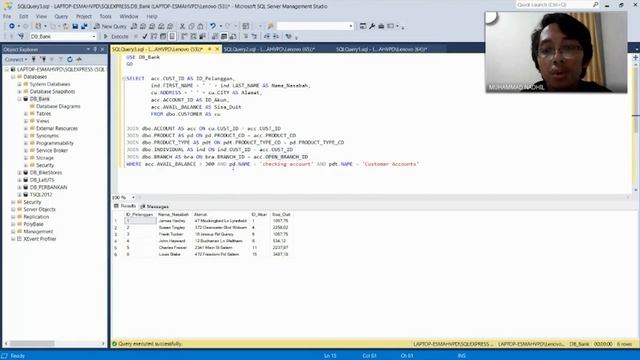Open the Edit menu

pos(23,16)
